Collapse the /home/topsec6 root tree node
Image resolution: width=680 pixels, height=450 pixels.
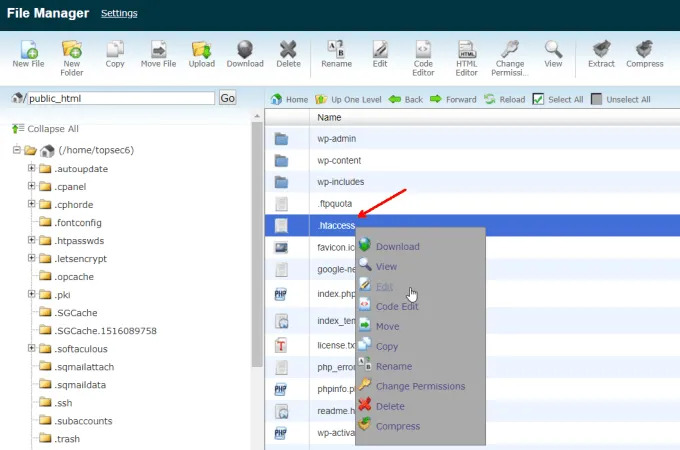17,150
